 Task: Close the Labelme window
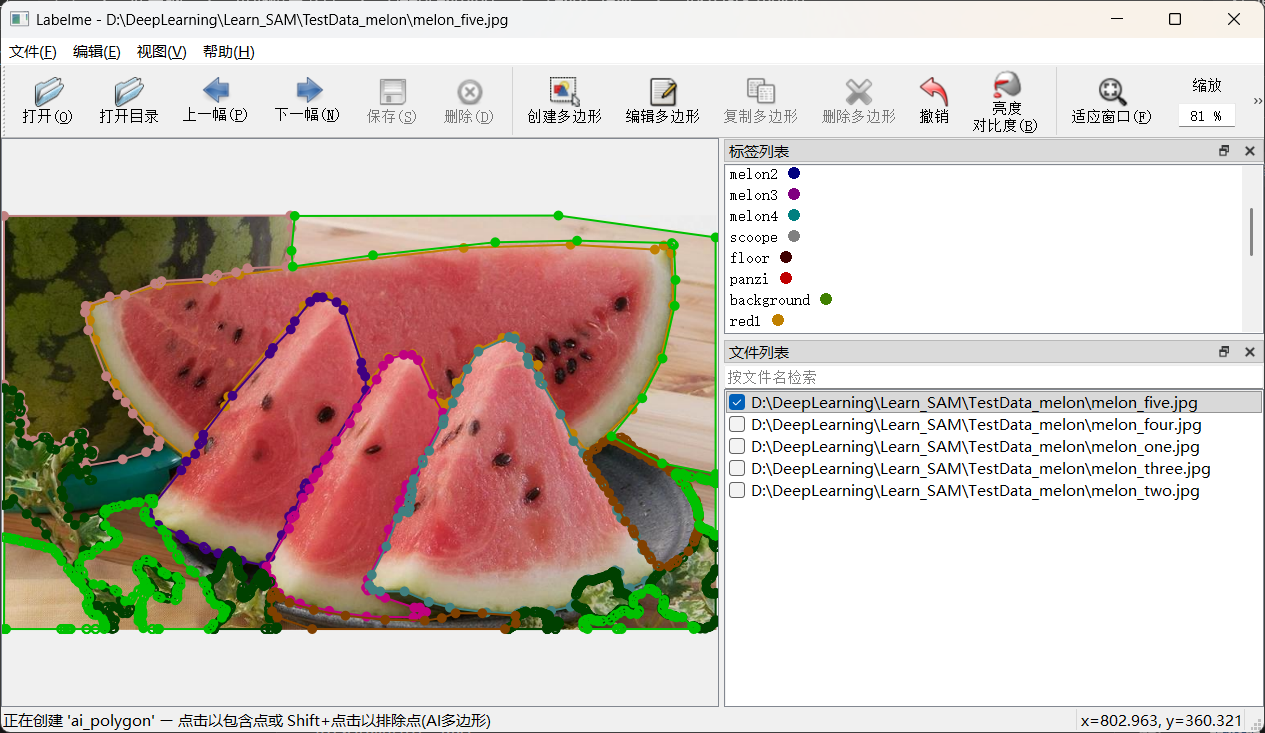coord(1234,19)
